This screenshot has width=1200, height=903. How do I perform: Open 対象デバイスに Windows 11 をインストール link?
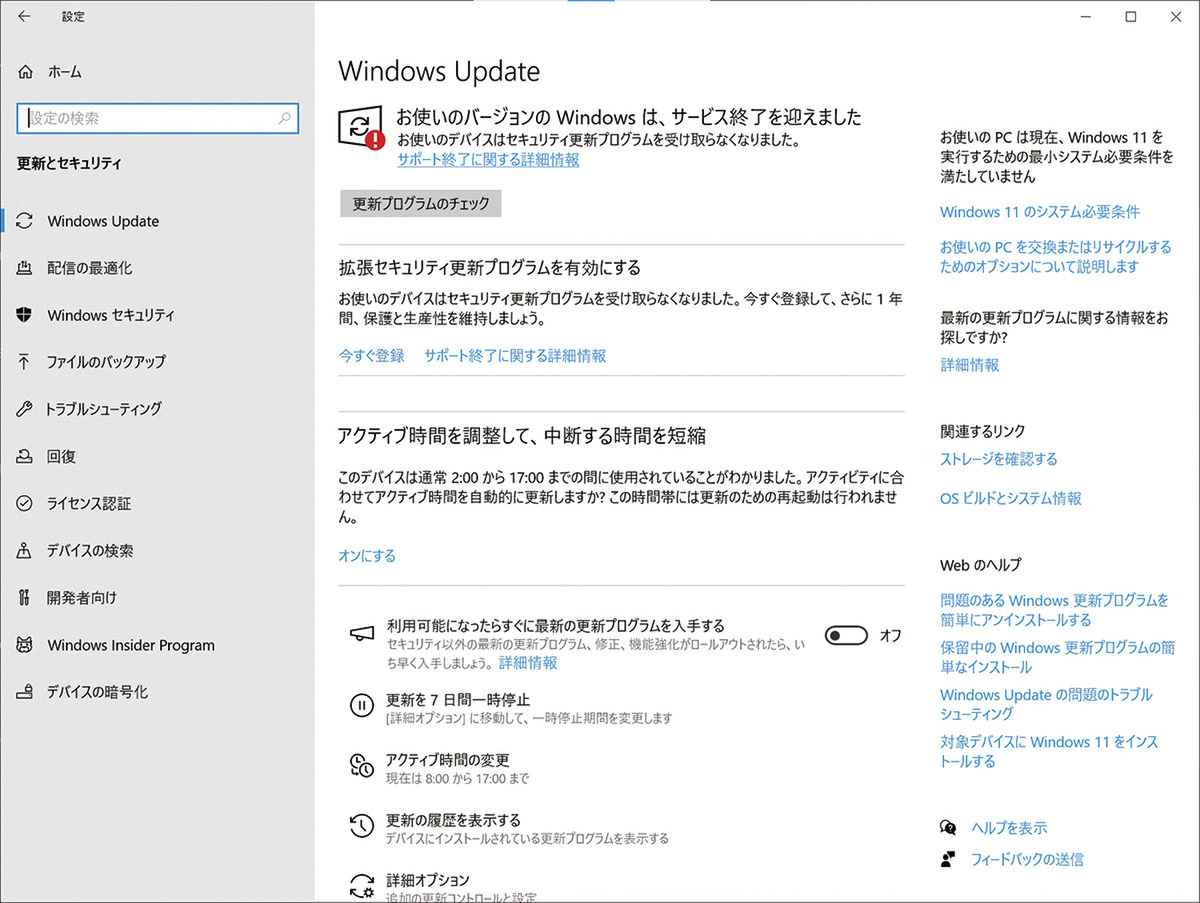click(1049, 751)
